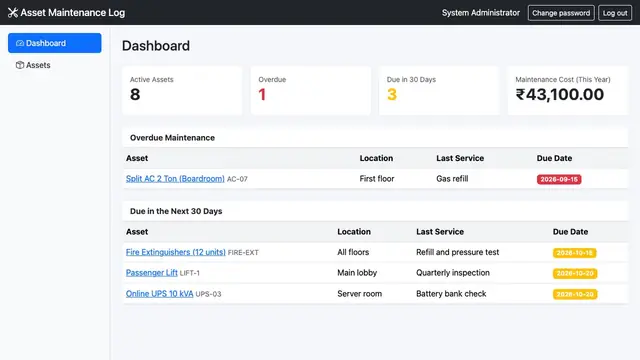This screenshot has height=360, width=640.
Task: Click the Server room location cell
Action: coord(360,293)
